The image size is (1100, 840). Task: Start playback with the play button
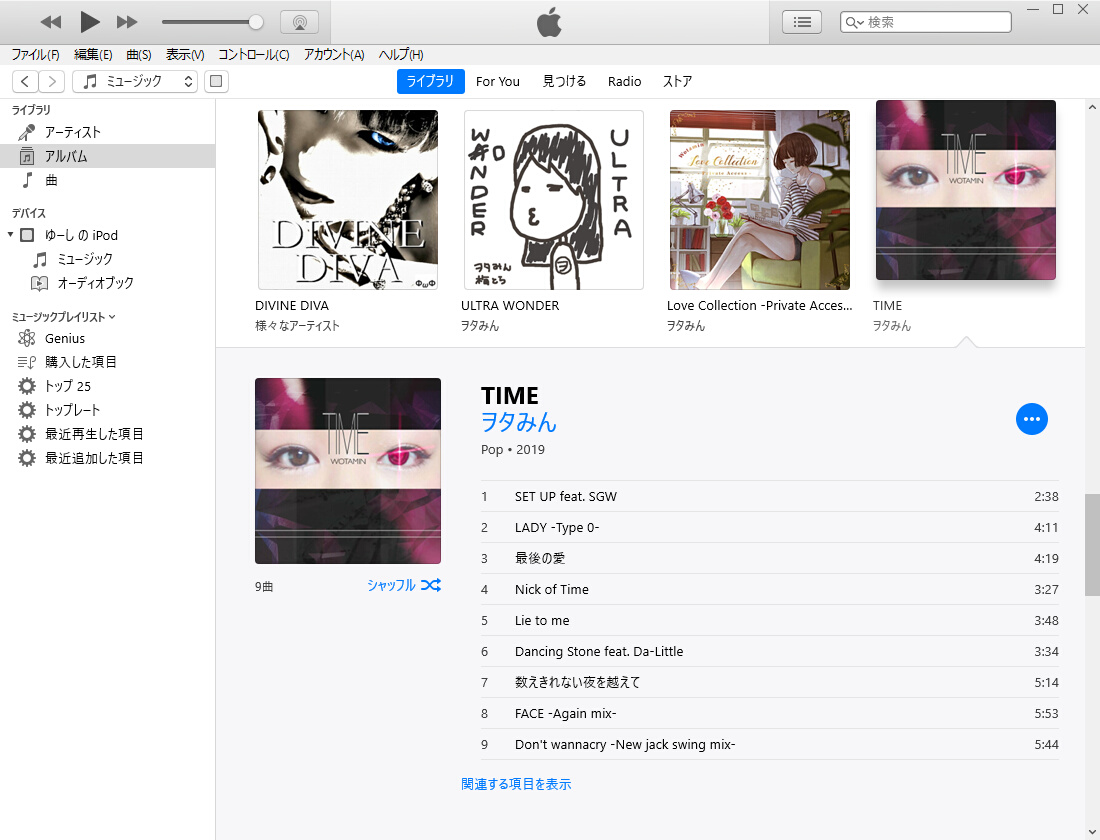89,22
